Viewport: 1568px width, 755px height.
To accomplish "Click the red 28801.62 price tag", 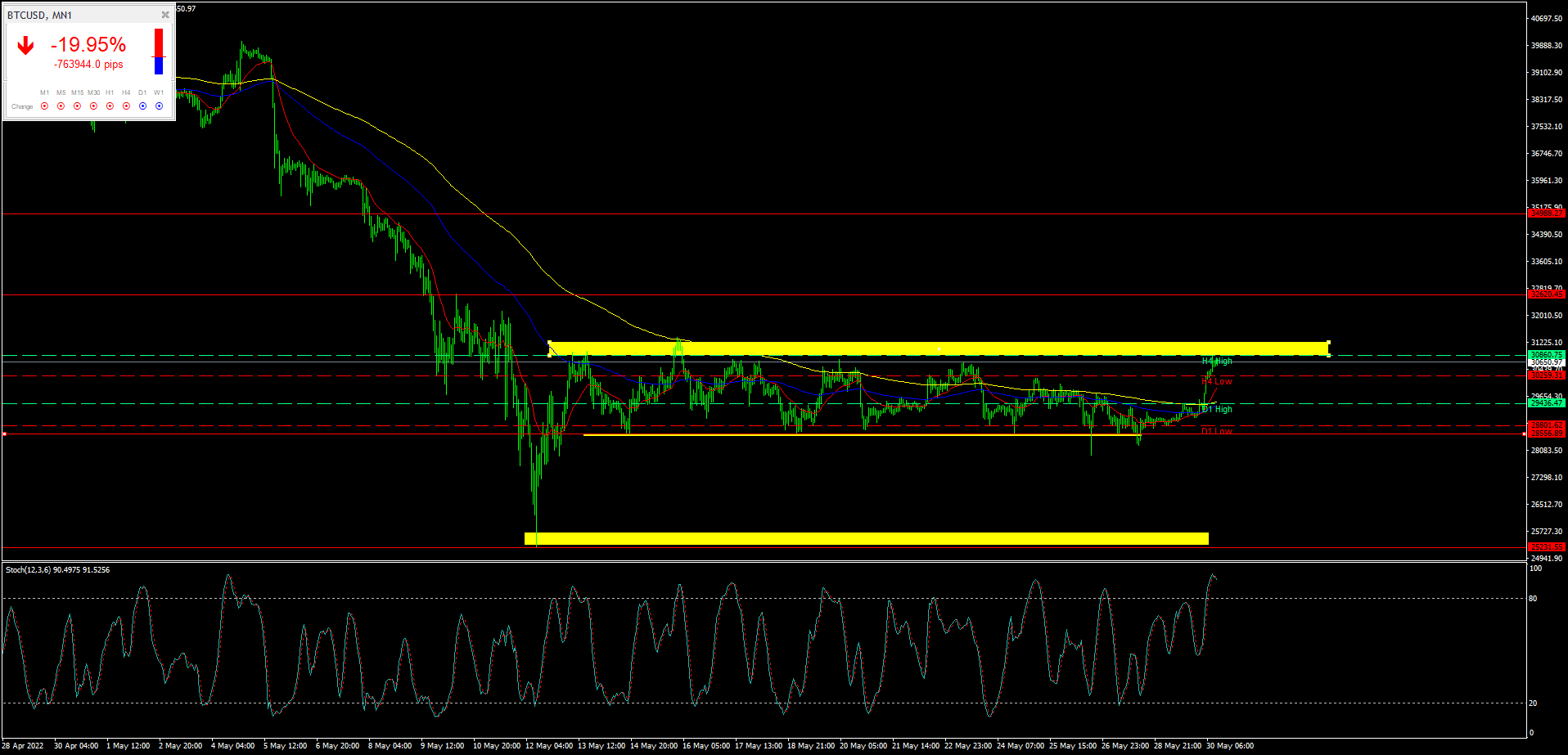I will (x=1547, y=425).
